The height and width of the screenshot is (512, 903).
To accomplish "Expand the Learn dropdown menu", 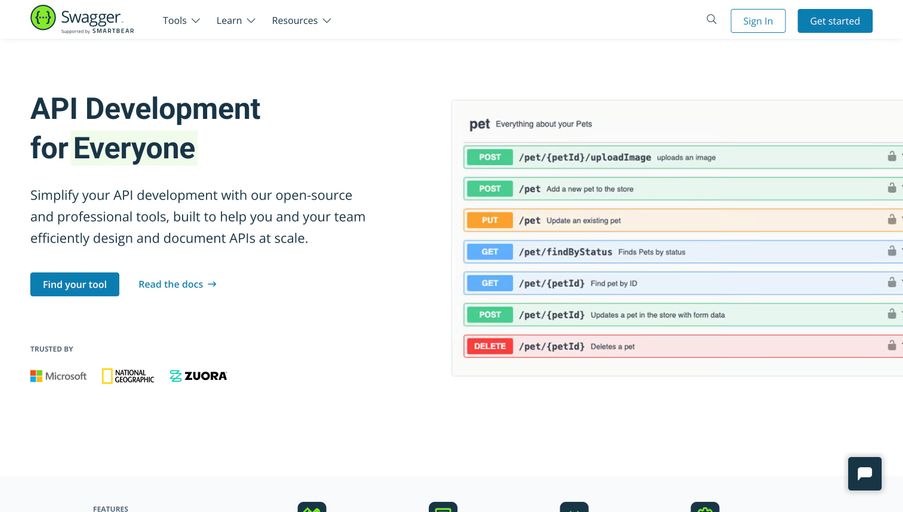I will pos(235,20).
